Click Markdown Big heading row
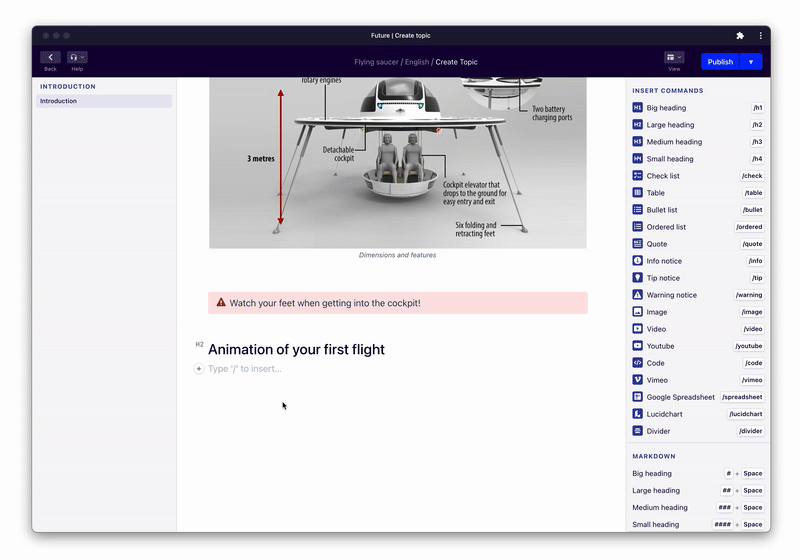Screen dimensions: 800x560 click(x=698, y=473)
